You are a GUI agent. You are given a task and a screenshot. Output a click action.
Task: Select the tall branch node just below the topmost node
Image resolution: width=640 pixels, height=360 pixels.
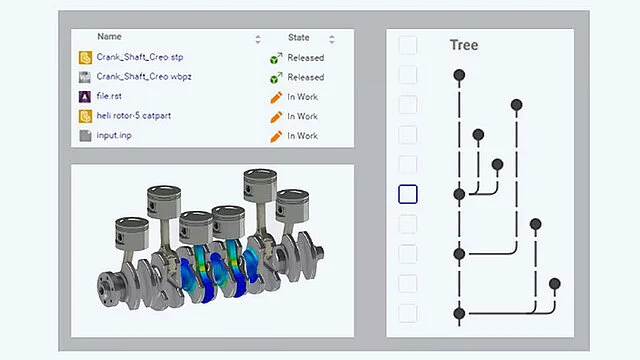pyautogui.click(x=516, y=105)
